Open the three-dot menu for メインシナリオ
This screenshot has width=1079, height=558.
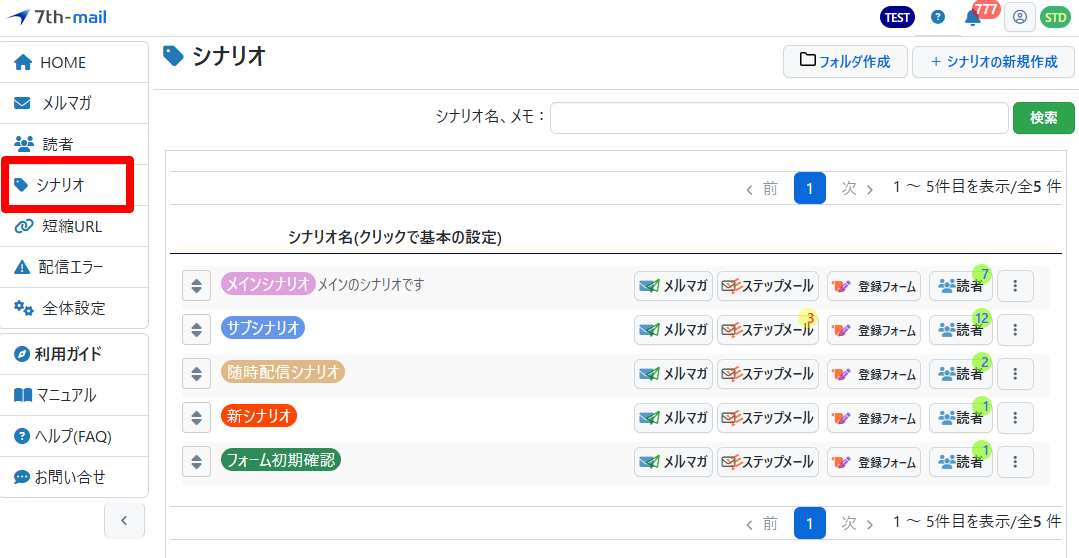1015,286
